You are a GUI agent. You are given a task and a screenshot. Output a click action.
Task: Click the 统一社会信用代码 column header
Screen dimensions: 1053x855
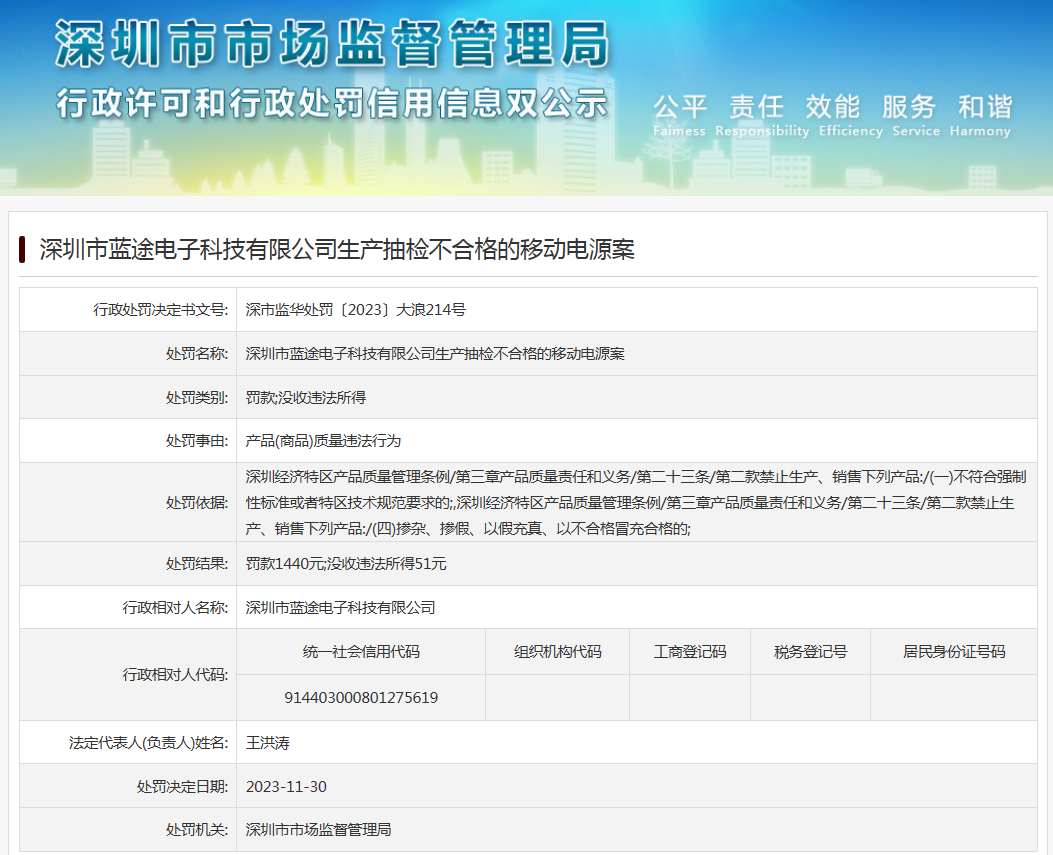pos(361,651)
